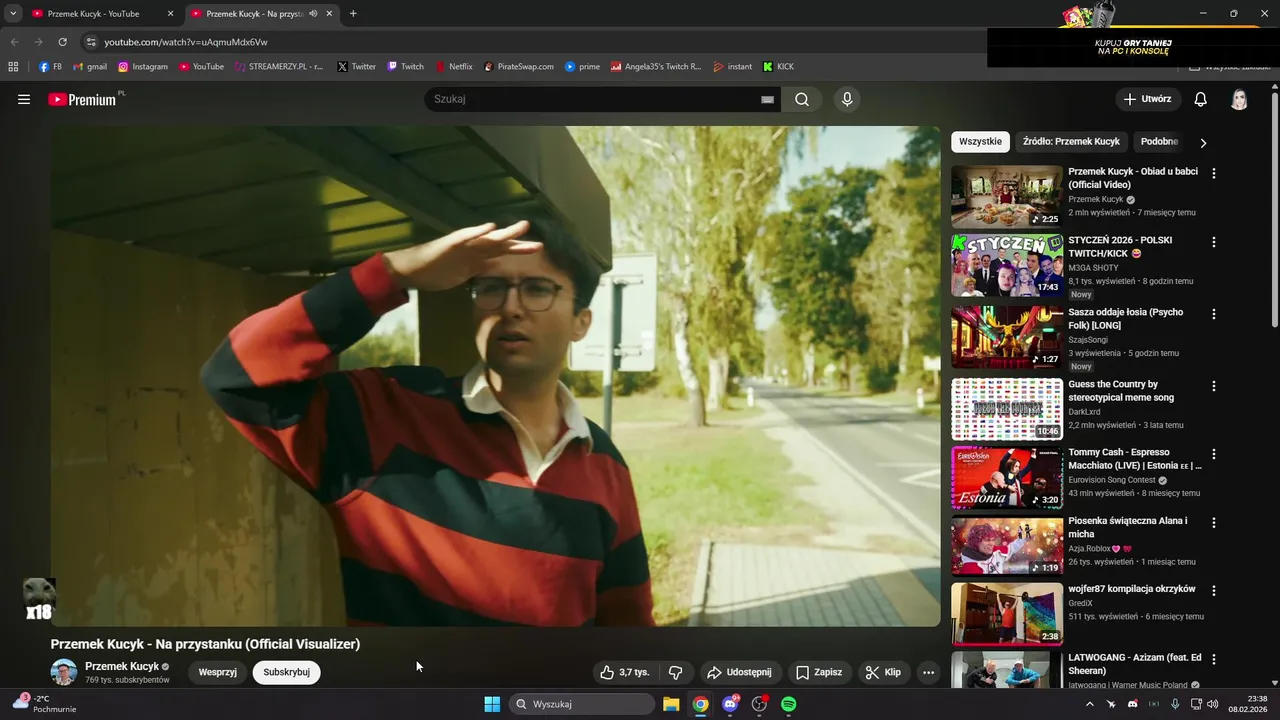Viewport: 1280px width, 720px height.
Task: Select the Źródło: Przemek Kucyk chip
Action: click(x=1071, y=142)
